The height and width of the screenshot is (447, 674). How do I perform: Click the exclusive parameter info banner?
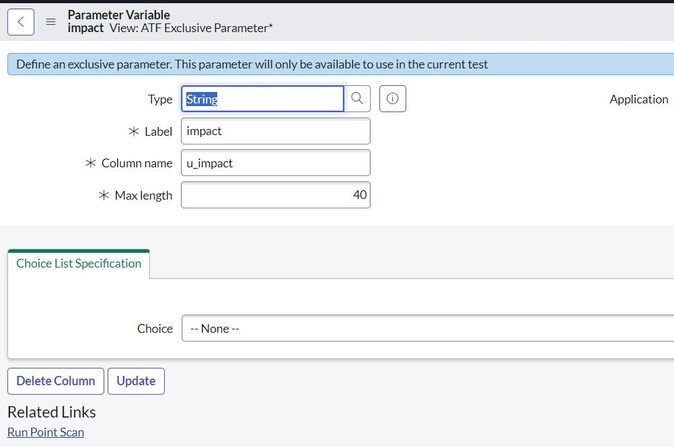point(337,65)
